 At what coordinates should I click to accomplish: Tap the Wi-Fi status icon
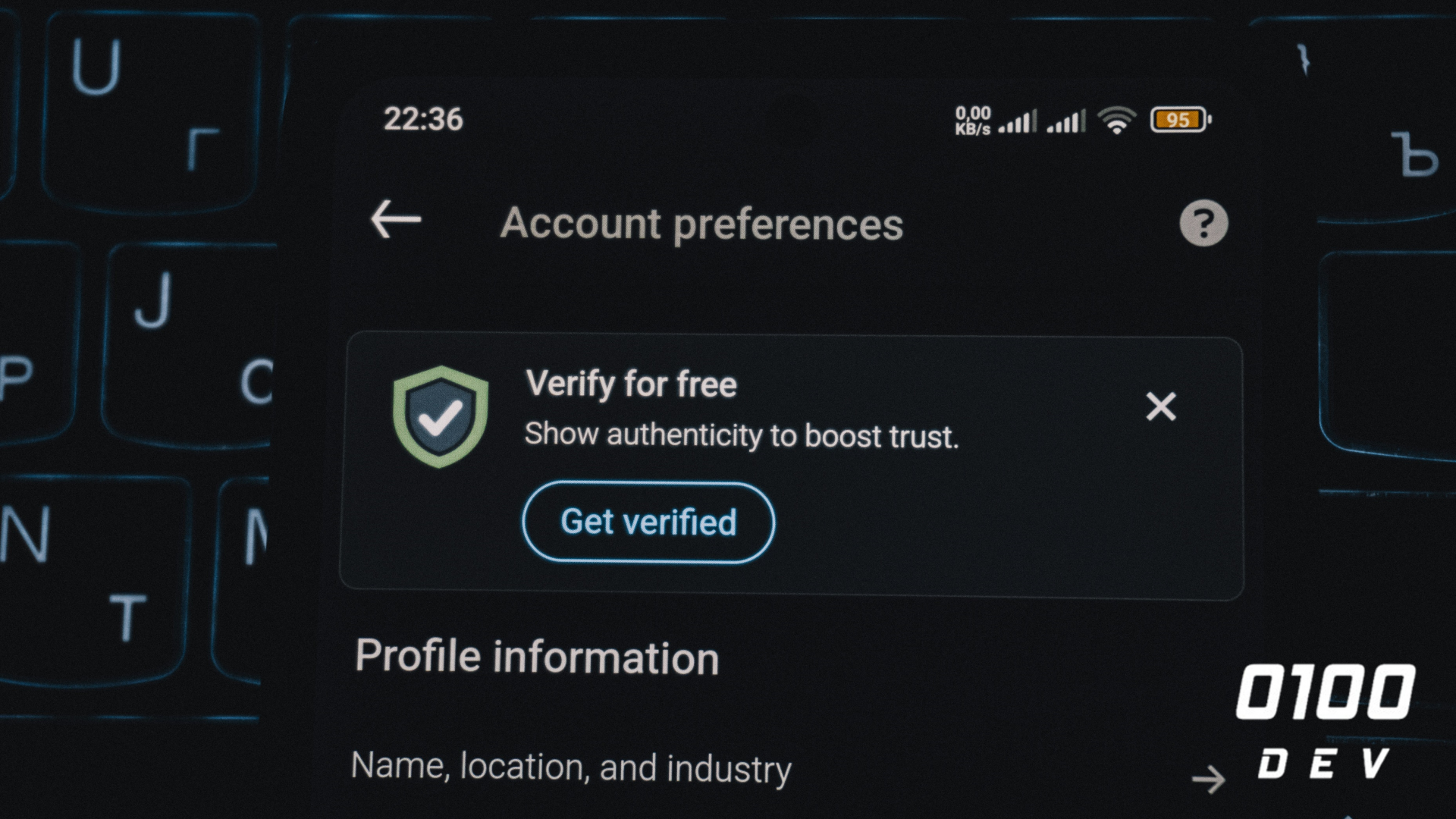coord(1116,121)
